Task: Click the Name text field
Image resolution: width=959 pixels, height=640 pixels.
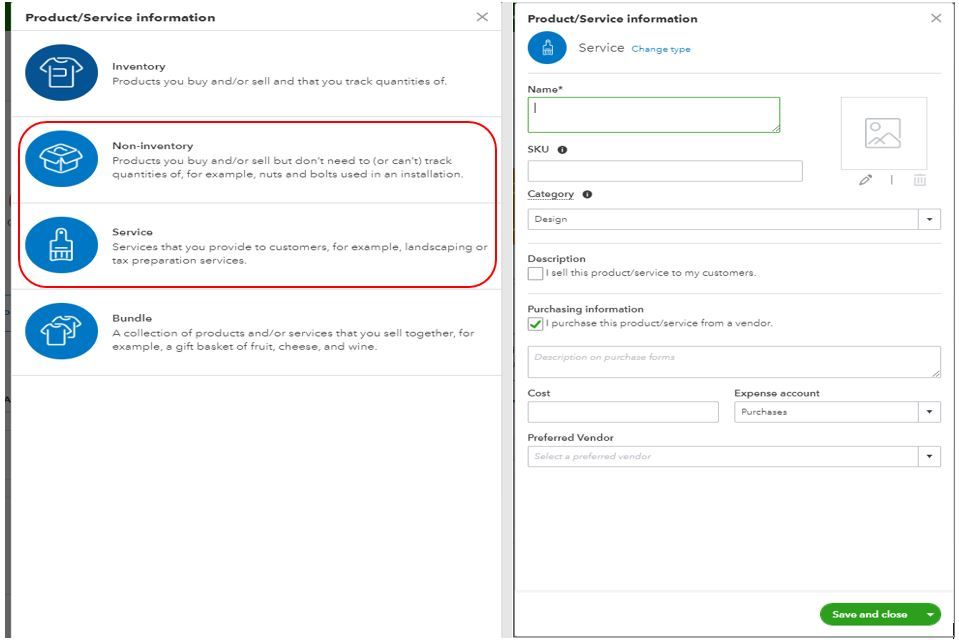Action: 653,115
